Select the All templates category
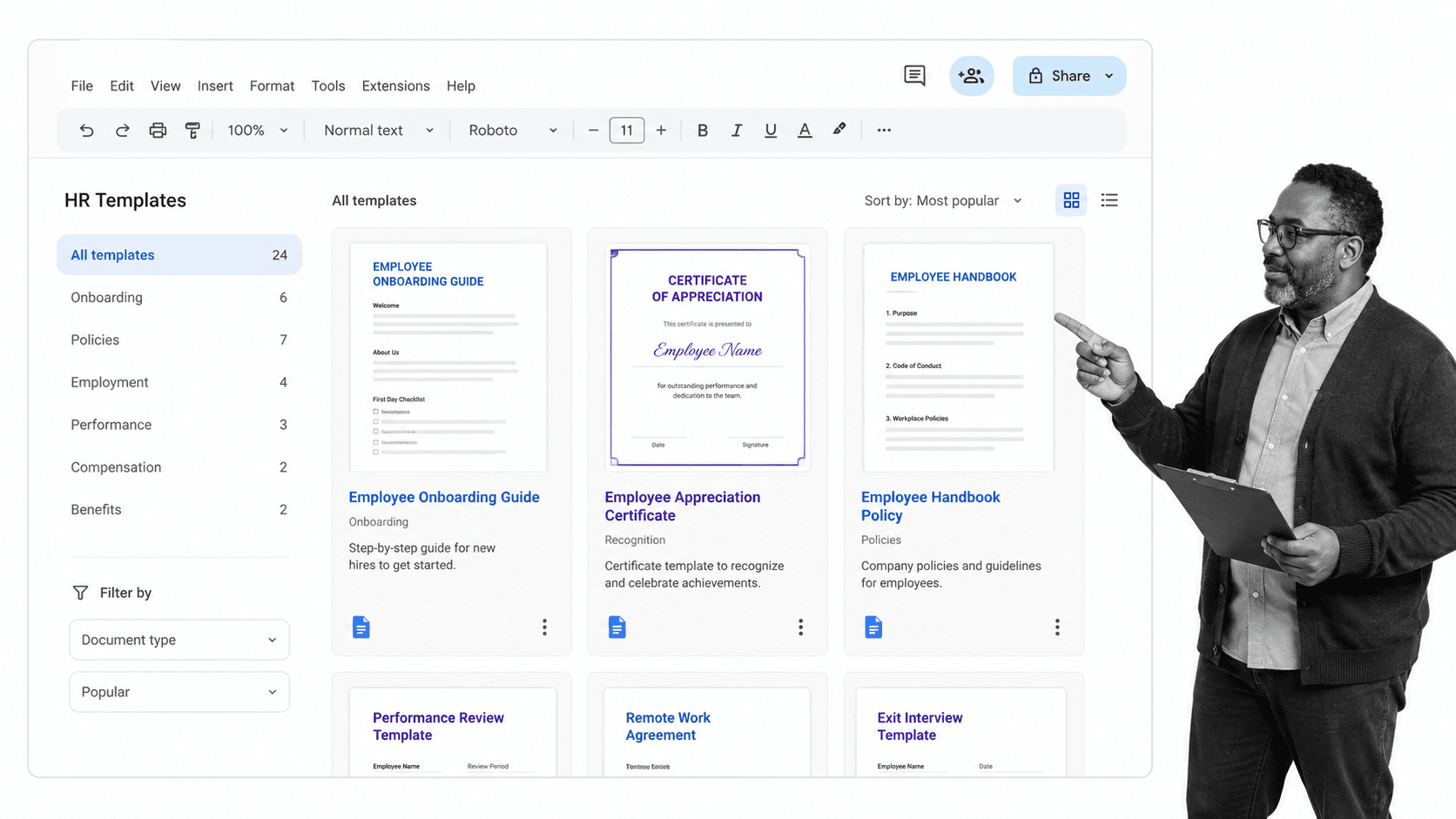Viewport: 1456px width, 819px height. point(179,255)
